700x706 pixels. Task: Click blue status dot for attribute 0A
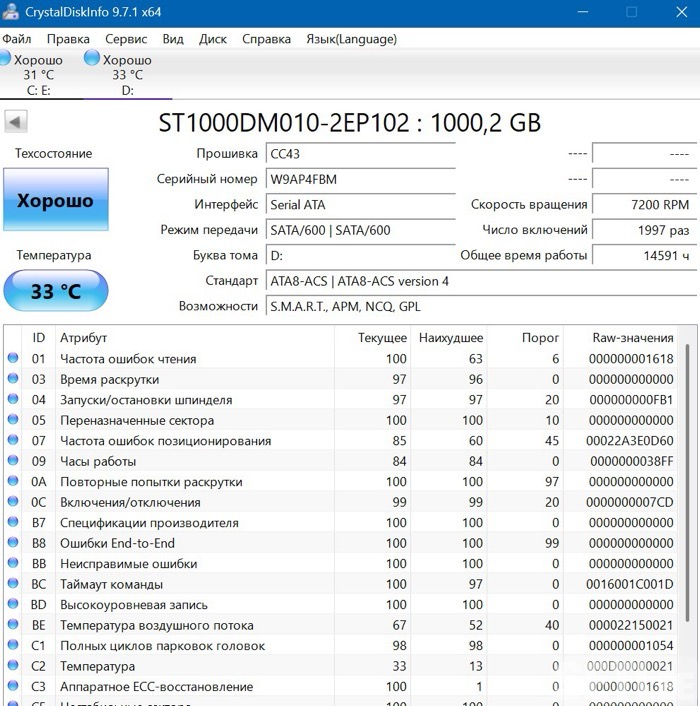13,481
